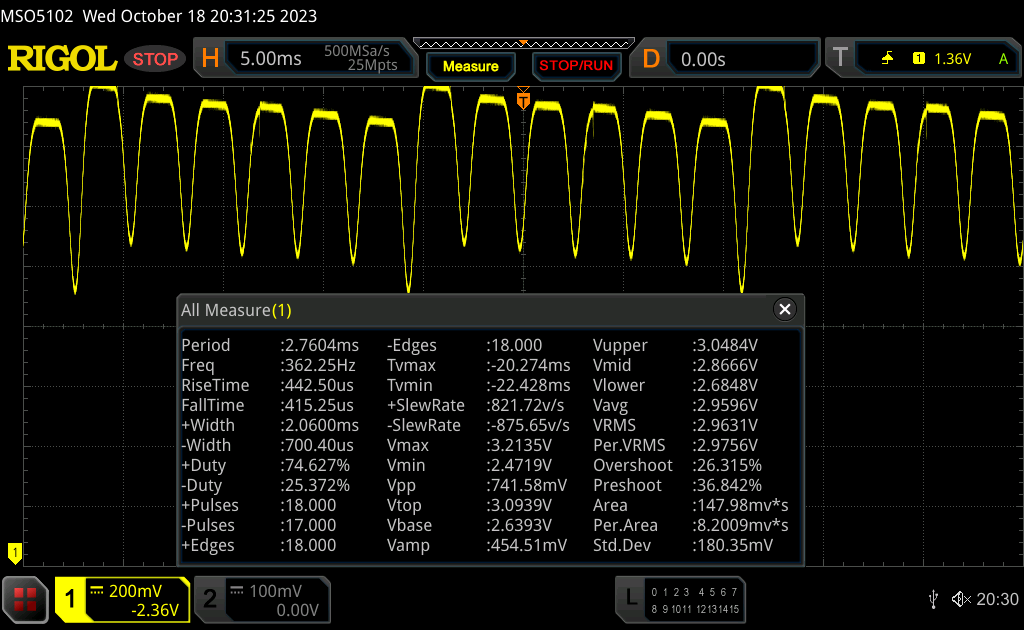The width and height of the screenshot is (1024, 630).
Task: Toggle the L logic analyzer channels
Action: 680,599
